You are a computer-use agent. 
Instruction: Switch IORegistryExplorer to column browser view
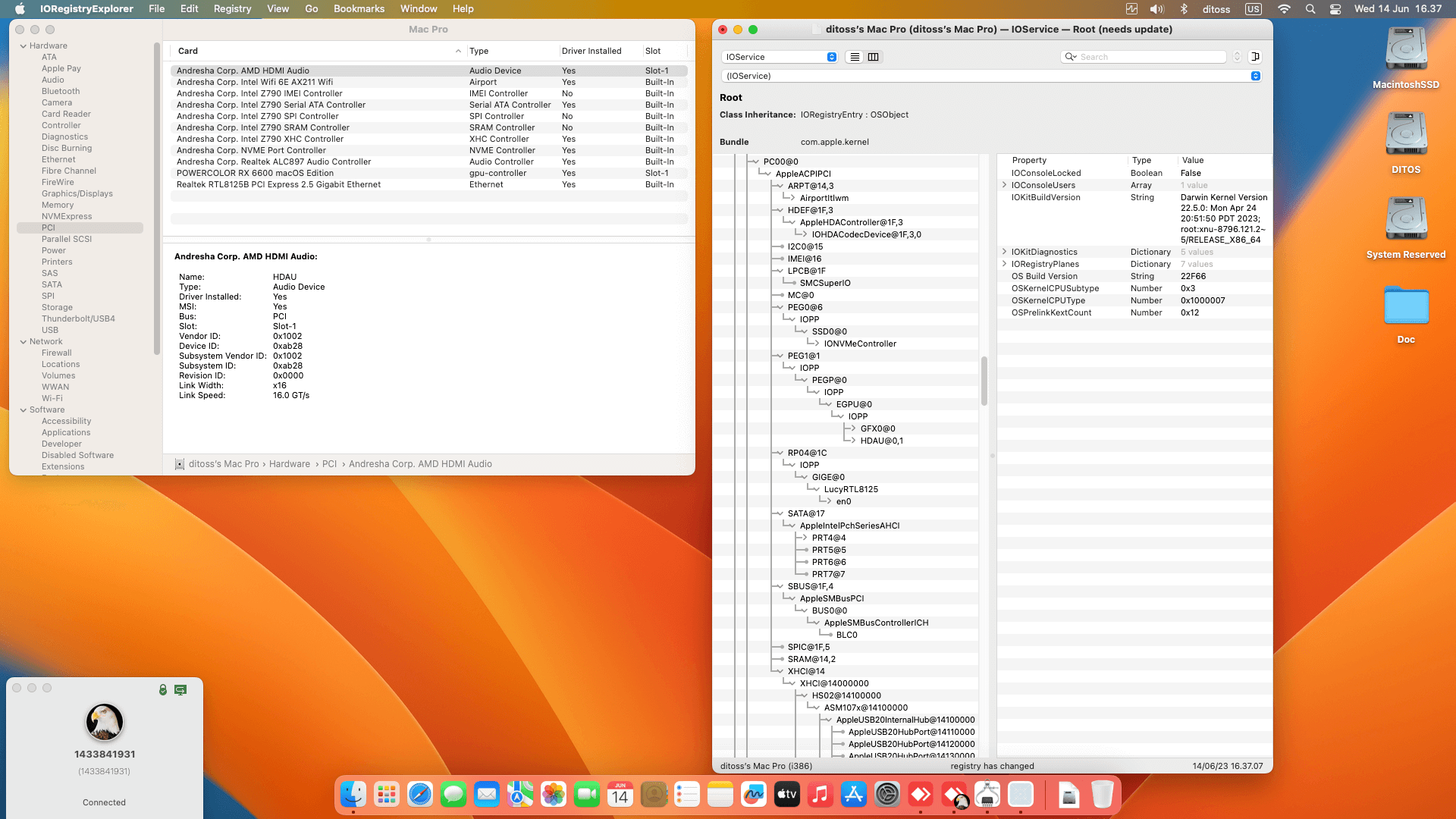pos(874,57)
